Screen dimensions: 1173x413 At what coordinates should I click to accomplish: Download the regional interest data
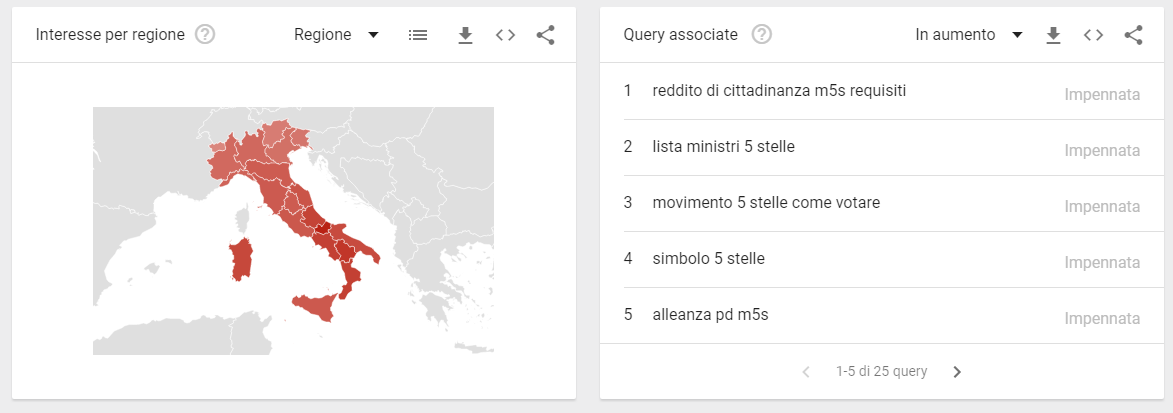(x=465, y=35)
